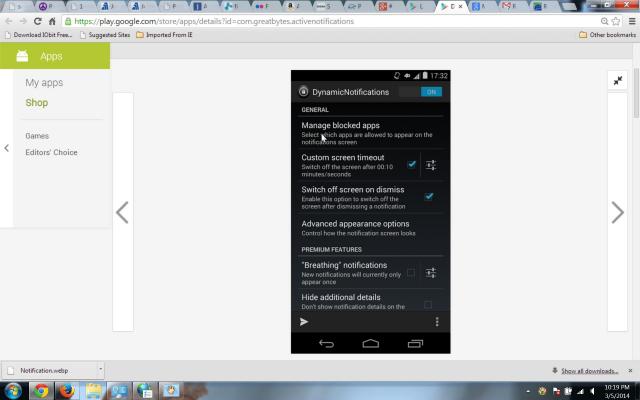
Task: Click the Show all downloads link
Action: [x=588, y=370]
